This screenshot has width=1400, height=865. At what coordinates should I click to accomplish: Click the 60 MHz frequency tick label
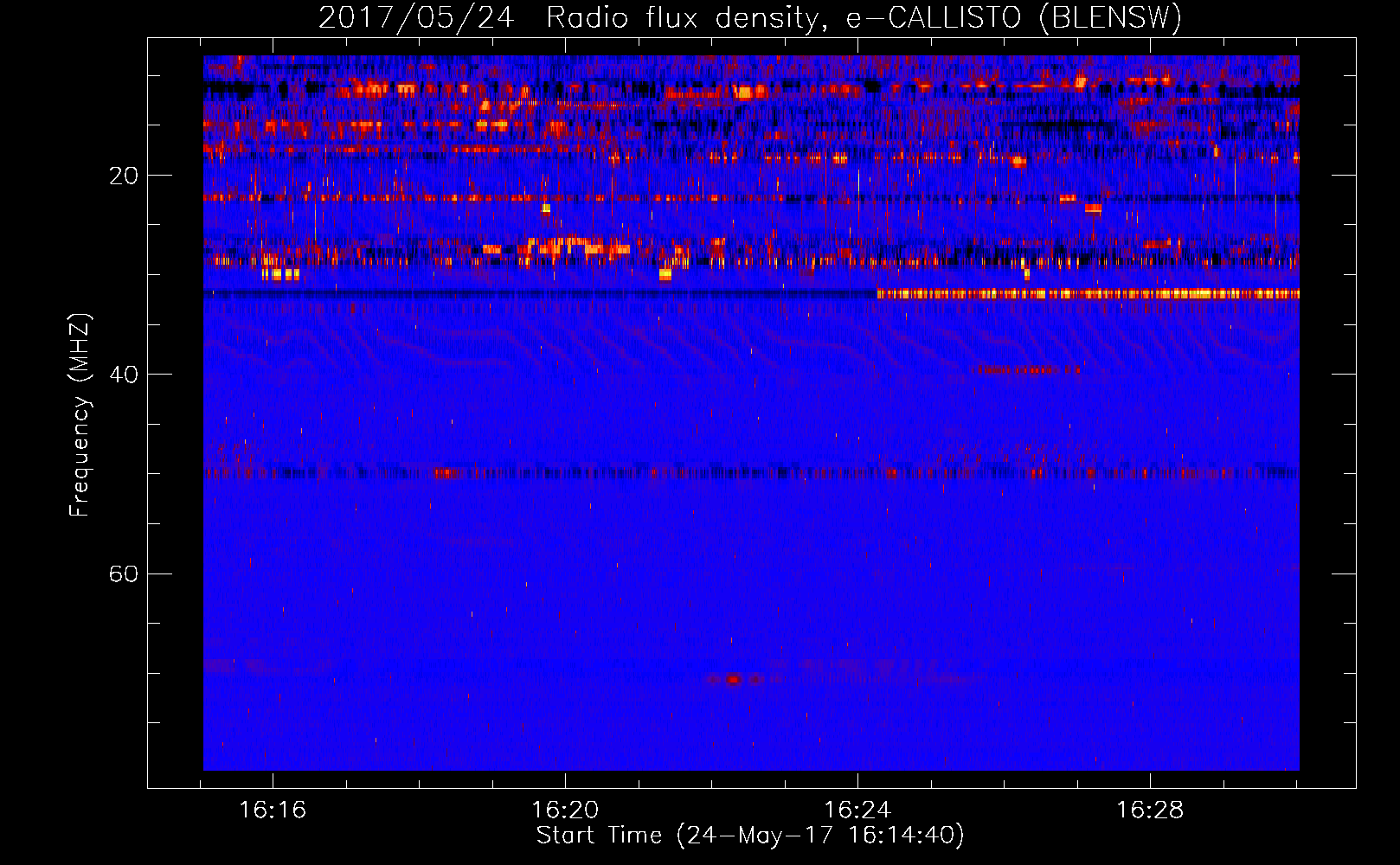[x=124, y=573]
